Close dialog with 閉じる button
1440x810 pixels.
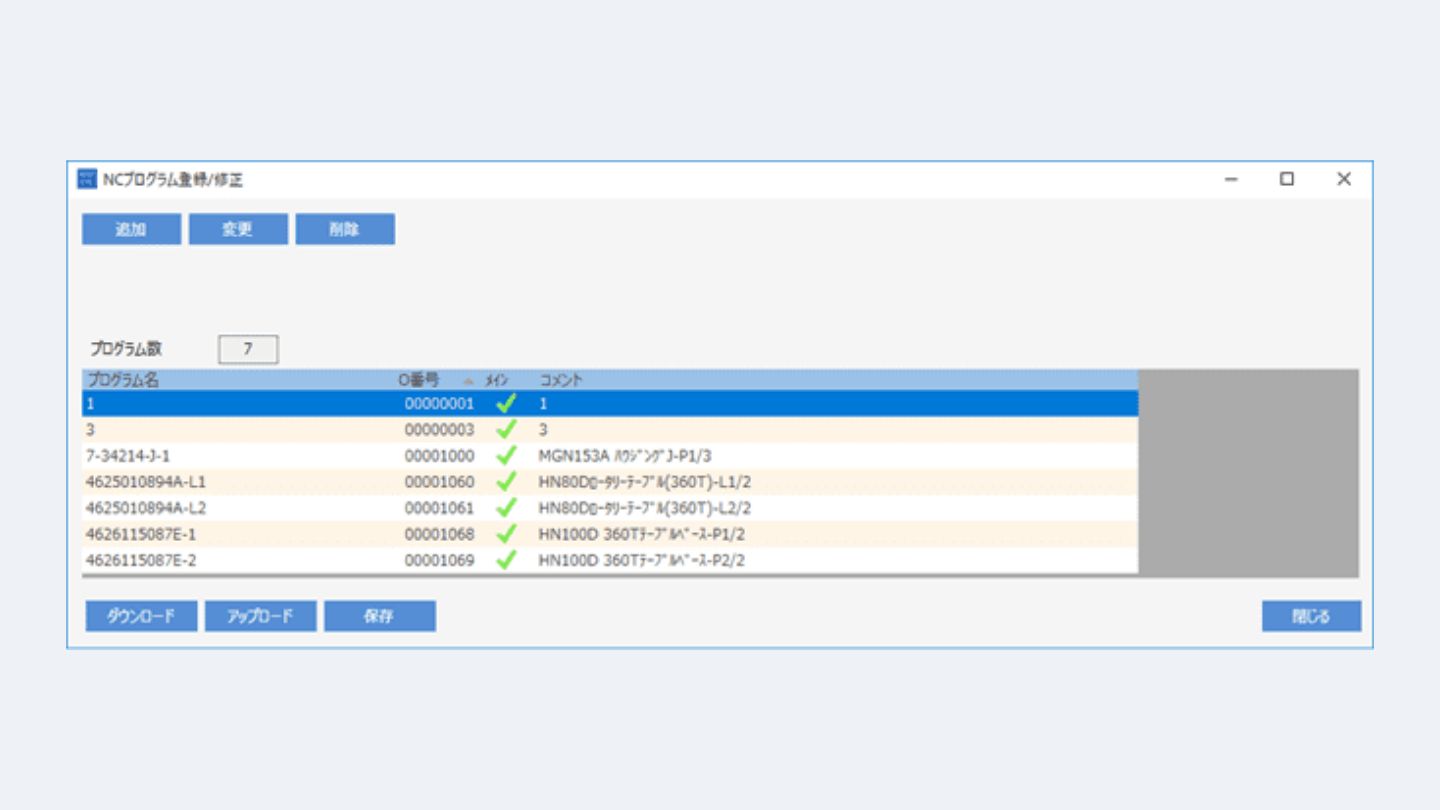1311,616
